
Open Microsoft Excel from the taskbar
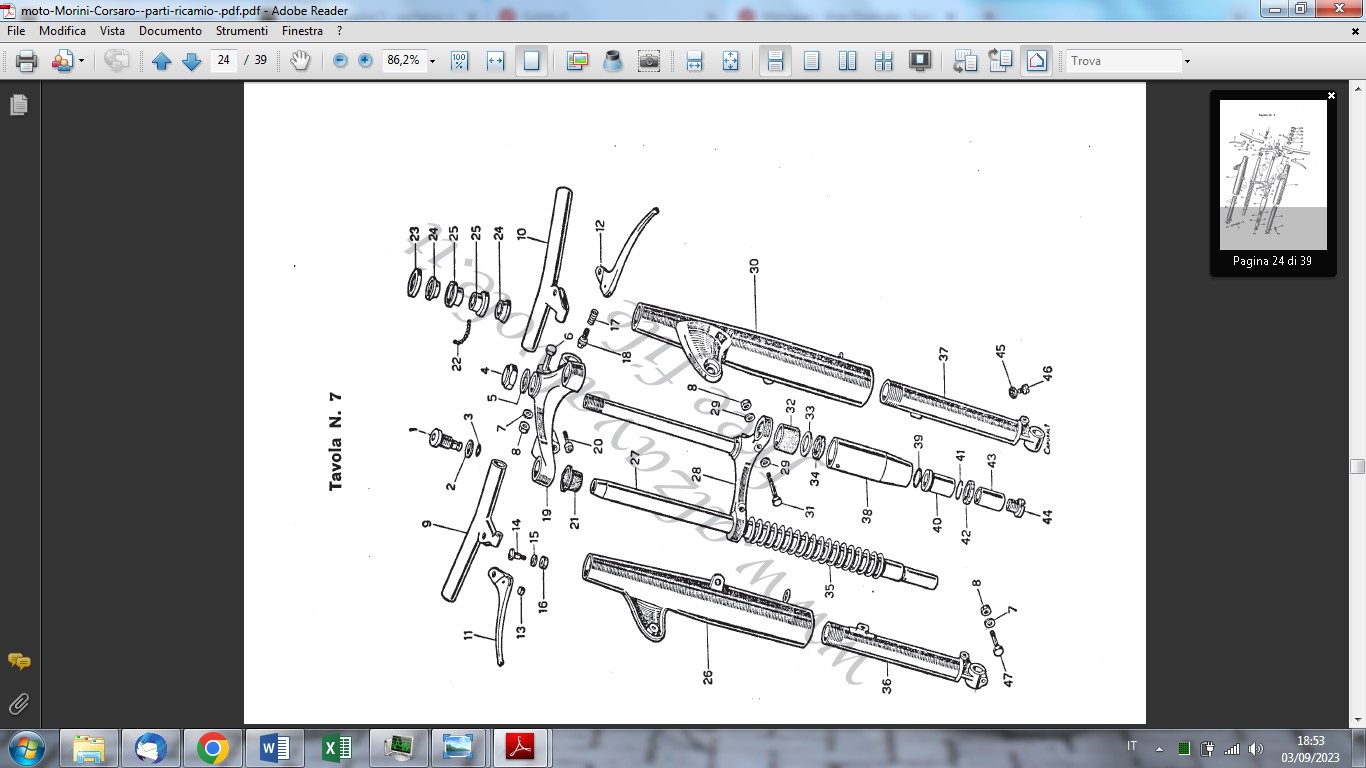pos(337,747)
